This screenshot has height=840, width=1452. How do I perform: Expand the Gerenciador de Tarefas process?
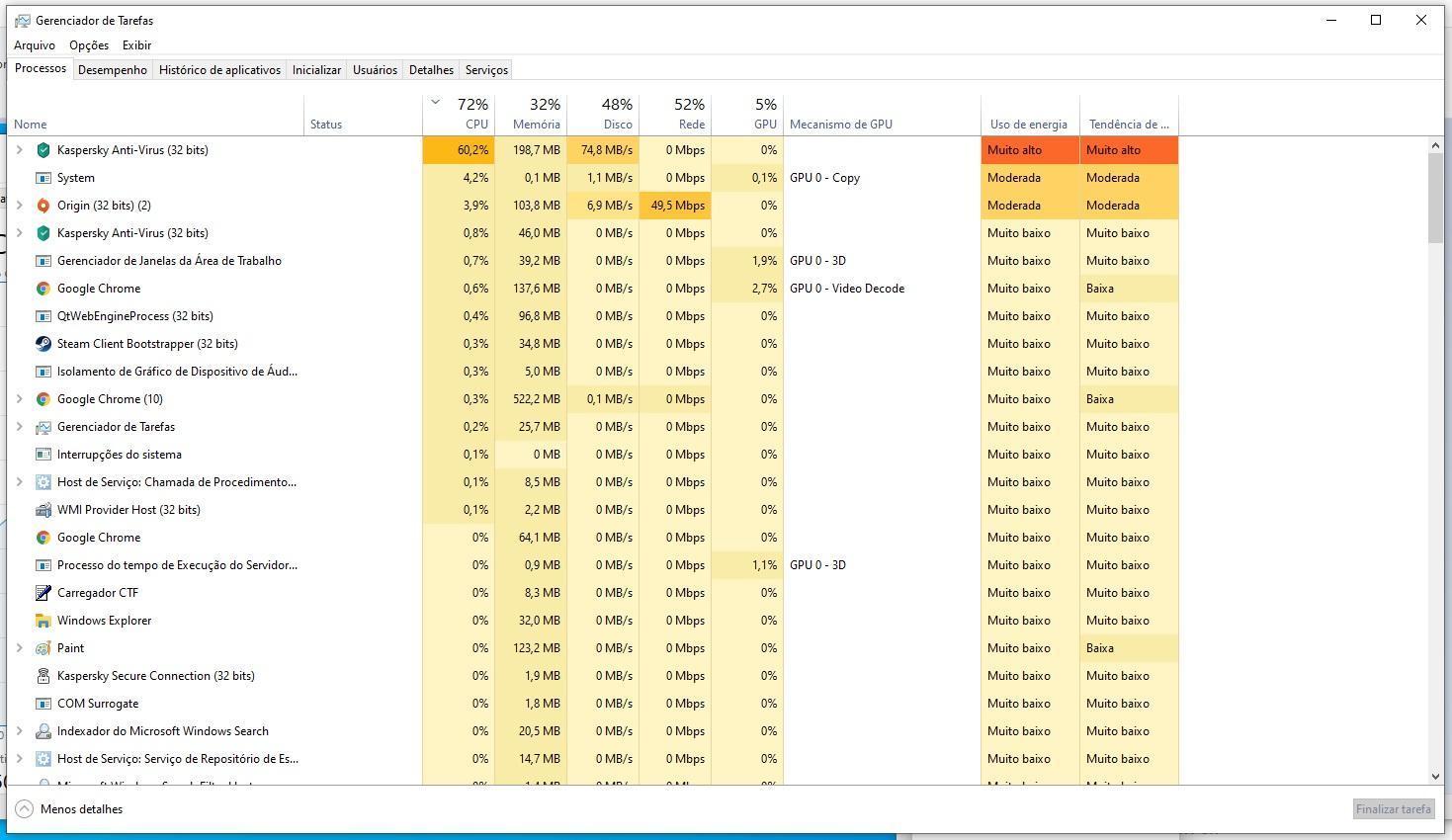[x=19, y=427]
